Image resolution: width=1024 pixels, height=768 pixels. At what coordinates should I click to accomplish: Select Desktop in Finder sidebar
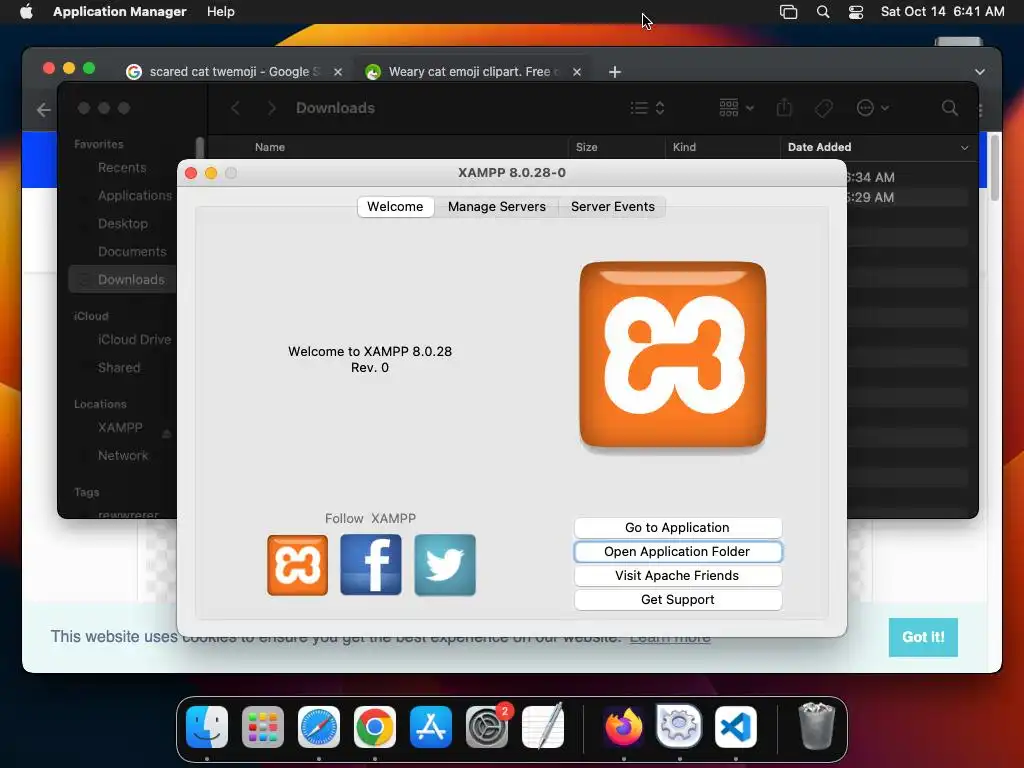[121, 224]
